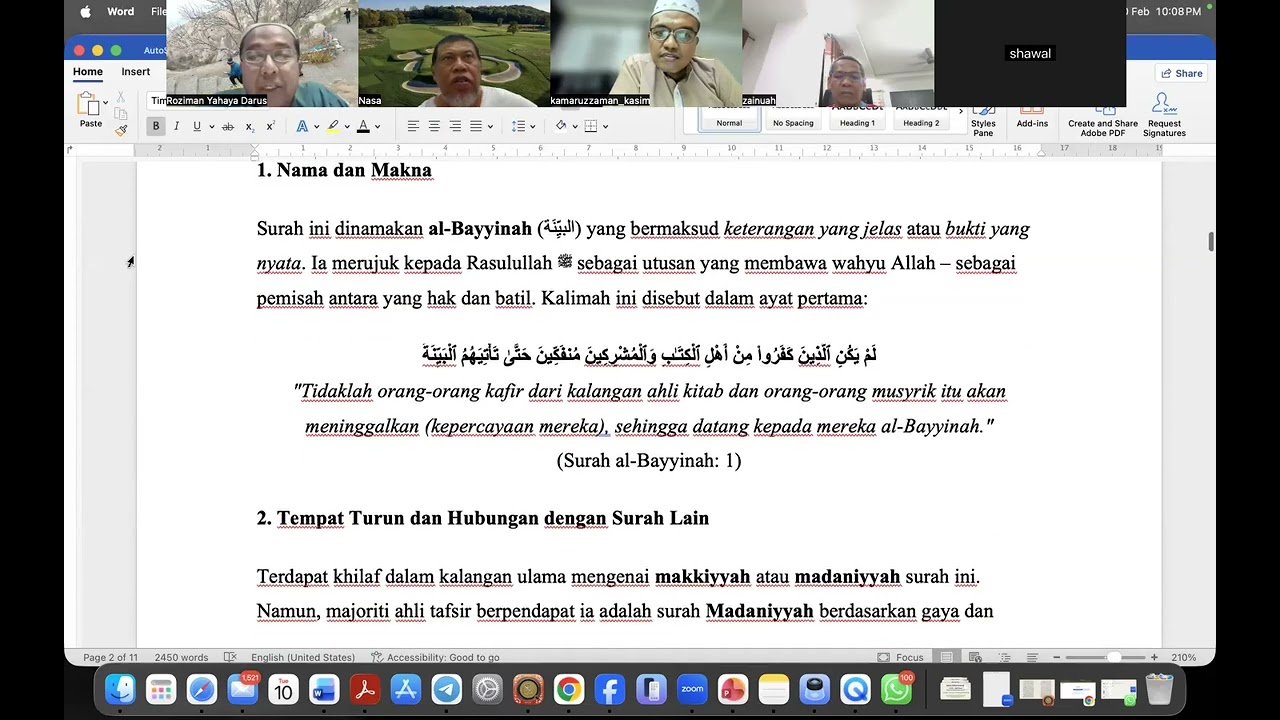Viewport: 1280px width, 720px height.
Task: Open the spelling proofing icon in status bar
Action: [x=230, y=657]
